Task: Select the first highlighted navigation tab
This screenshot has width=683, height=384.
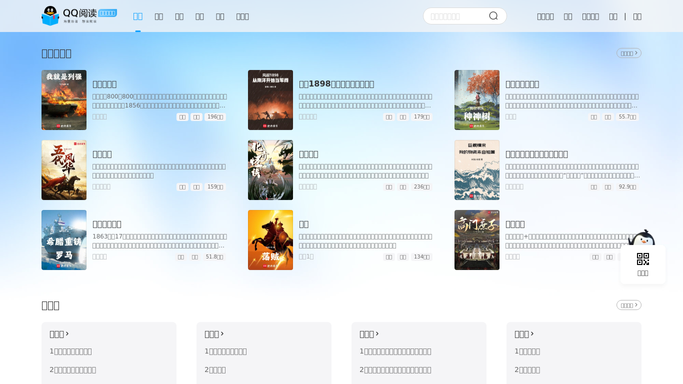Action: 138,17
